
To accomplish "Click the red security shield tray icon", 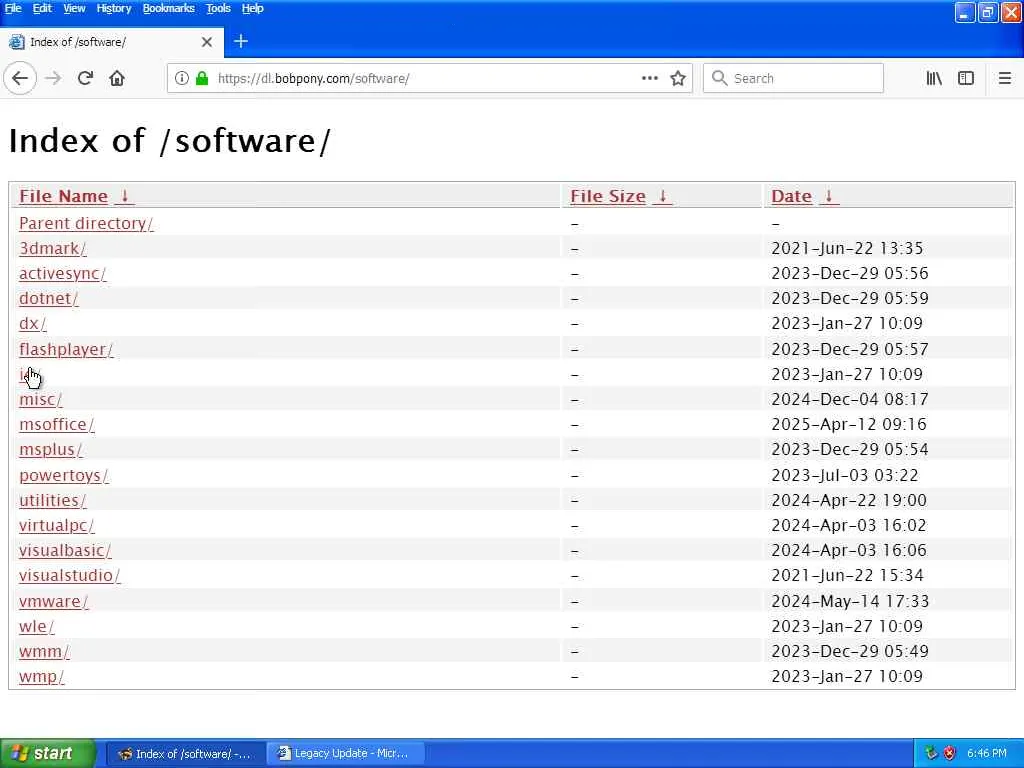I will tap(950, 753).
